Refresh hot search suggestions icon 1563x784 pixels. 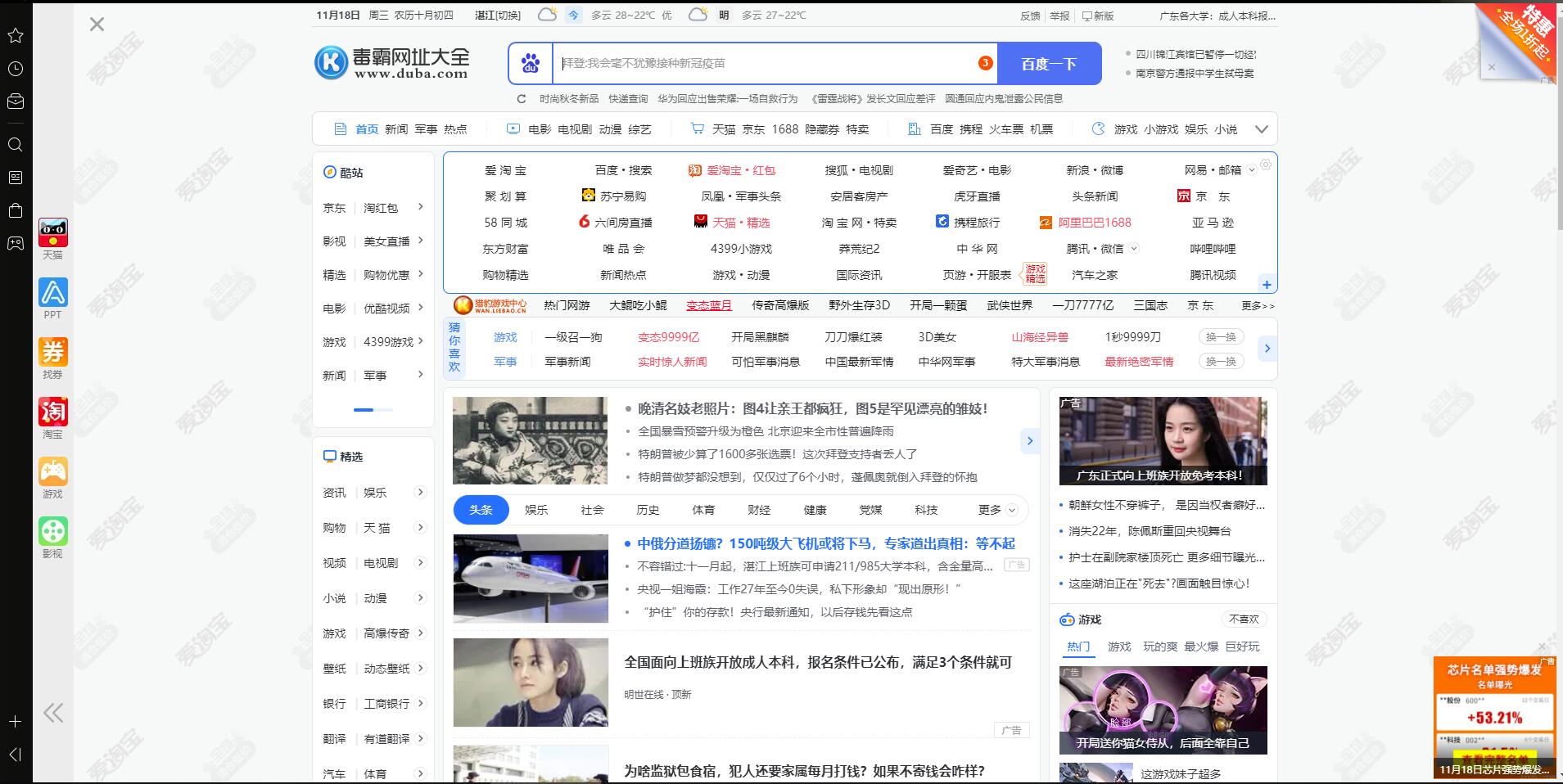522,99
